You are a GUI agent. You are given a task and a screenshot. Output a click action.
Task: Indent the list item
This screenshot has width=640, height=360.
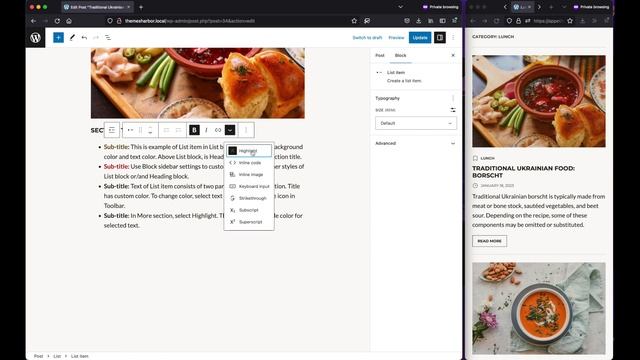(x=178, y=130)
